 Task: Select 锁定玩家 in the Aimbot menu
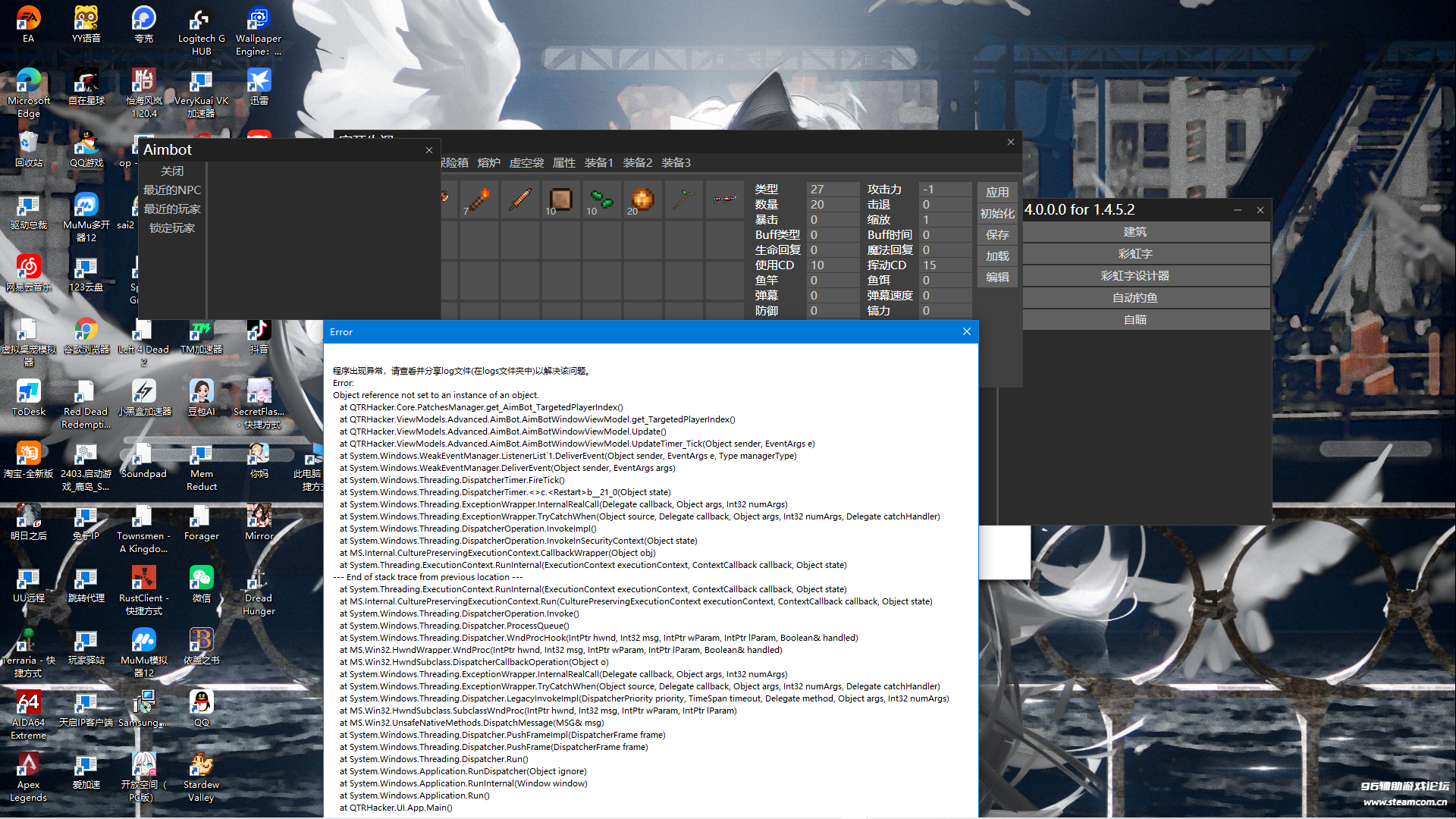171,227
